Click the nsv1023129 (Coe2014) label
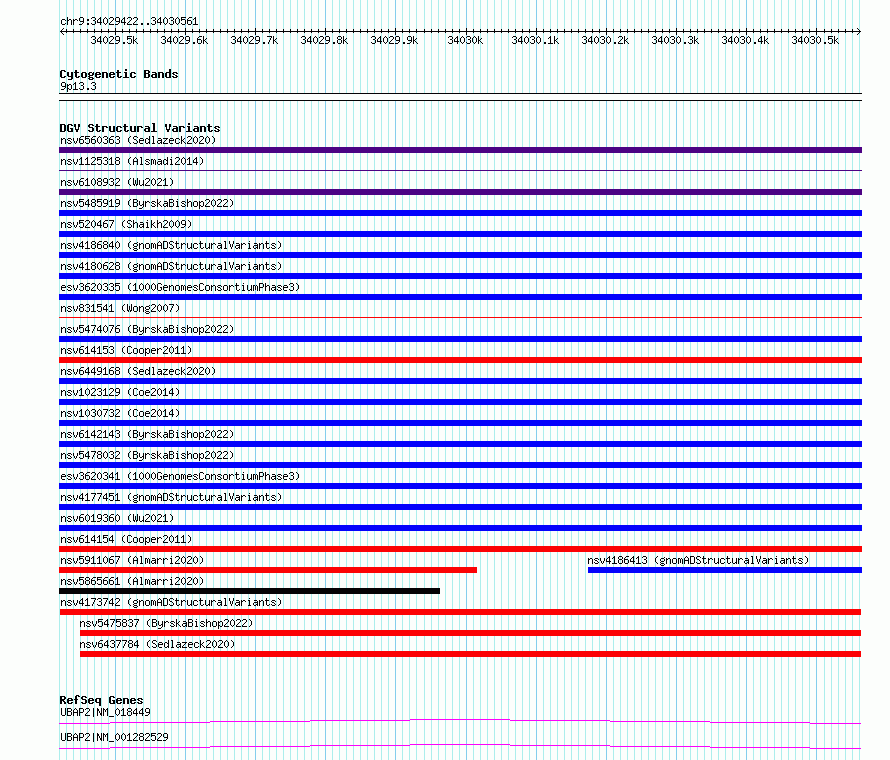Screen dimensions: 890x760 pos(120,392)
